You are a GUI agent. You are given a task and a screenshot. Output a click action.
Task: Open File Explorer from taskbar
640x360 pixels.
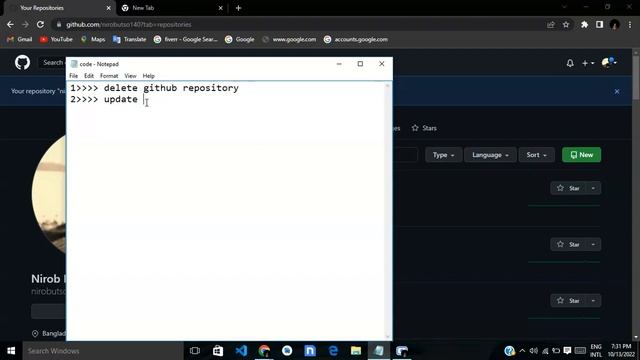tap(356, 351)
